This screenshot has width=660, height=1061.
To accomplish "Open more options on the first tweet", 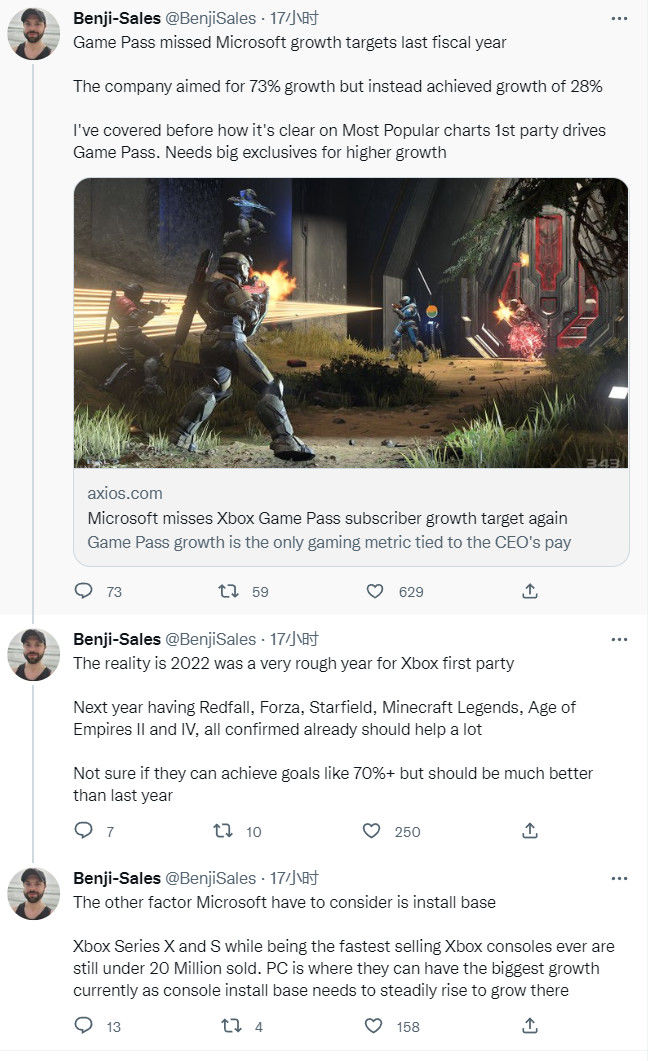I will [619, 18].
